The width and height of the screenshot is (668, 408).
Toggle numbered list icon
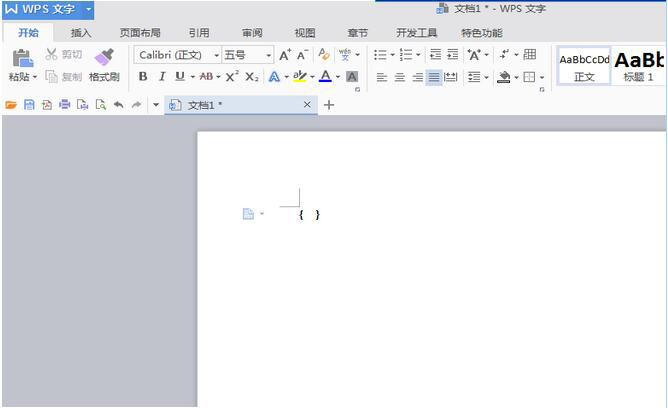click(406, 55)
